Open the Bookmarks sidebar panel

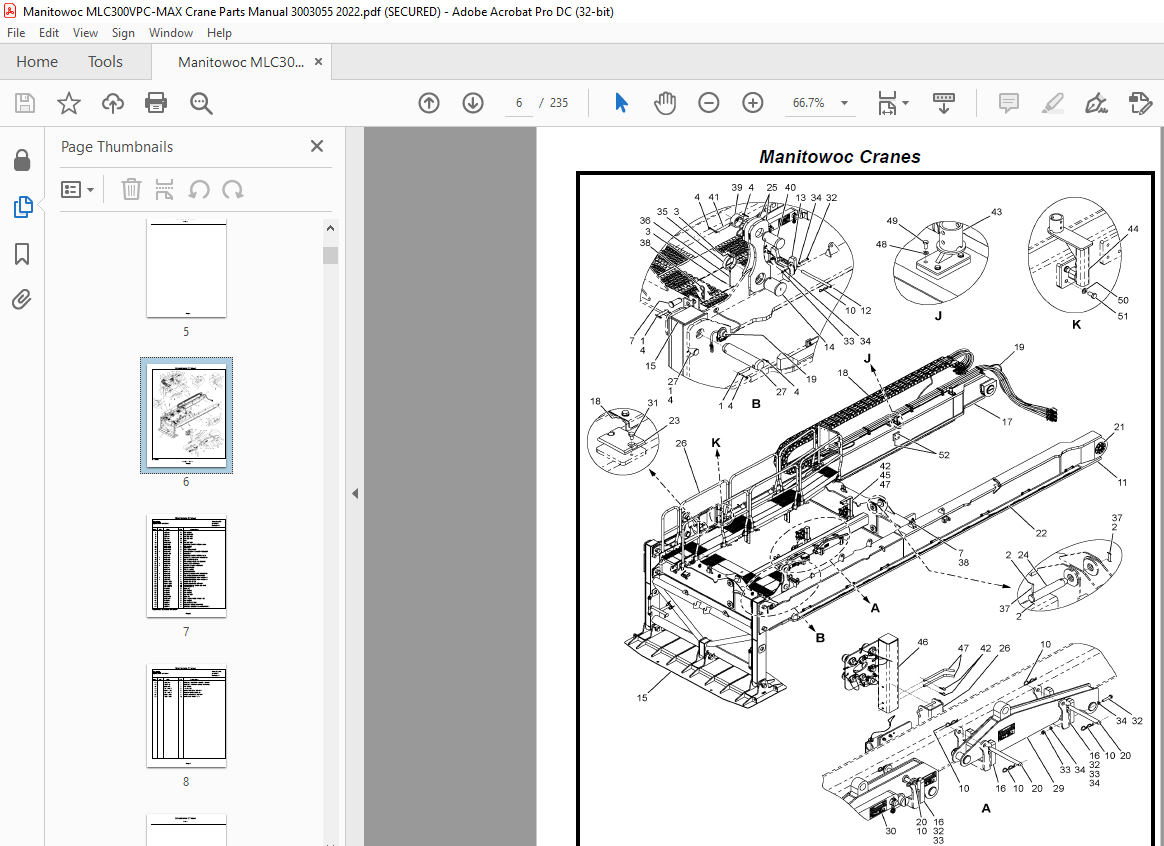coord(22,254)
